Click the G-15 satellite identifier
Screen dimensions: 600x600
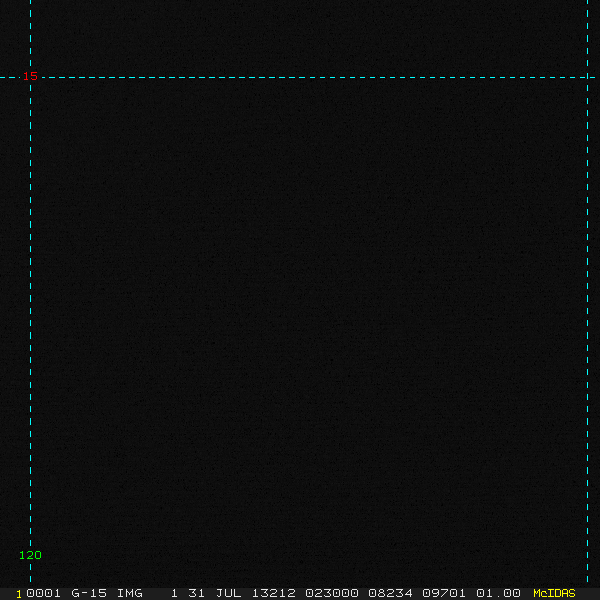pos(87,593)
